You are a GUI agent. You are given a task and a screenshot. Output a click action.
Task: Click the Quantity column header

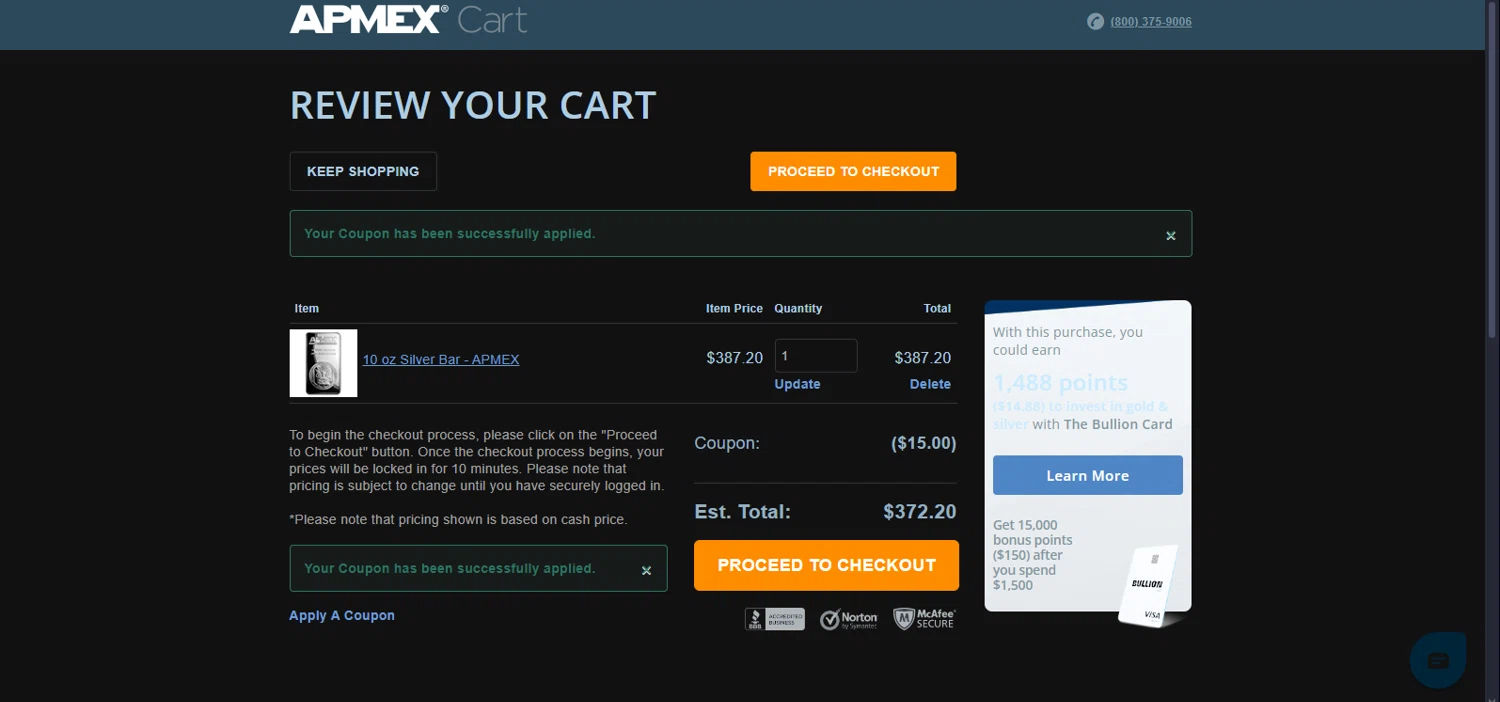click(798, 308)
